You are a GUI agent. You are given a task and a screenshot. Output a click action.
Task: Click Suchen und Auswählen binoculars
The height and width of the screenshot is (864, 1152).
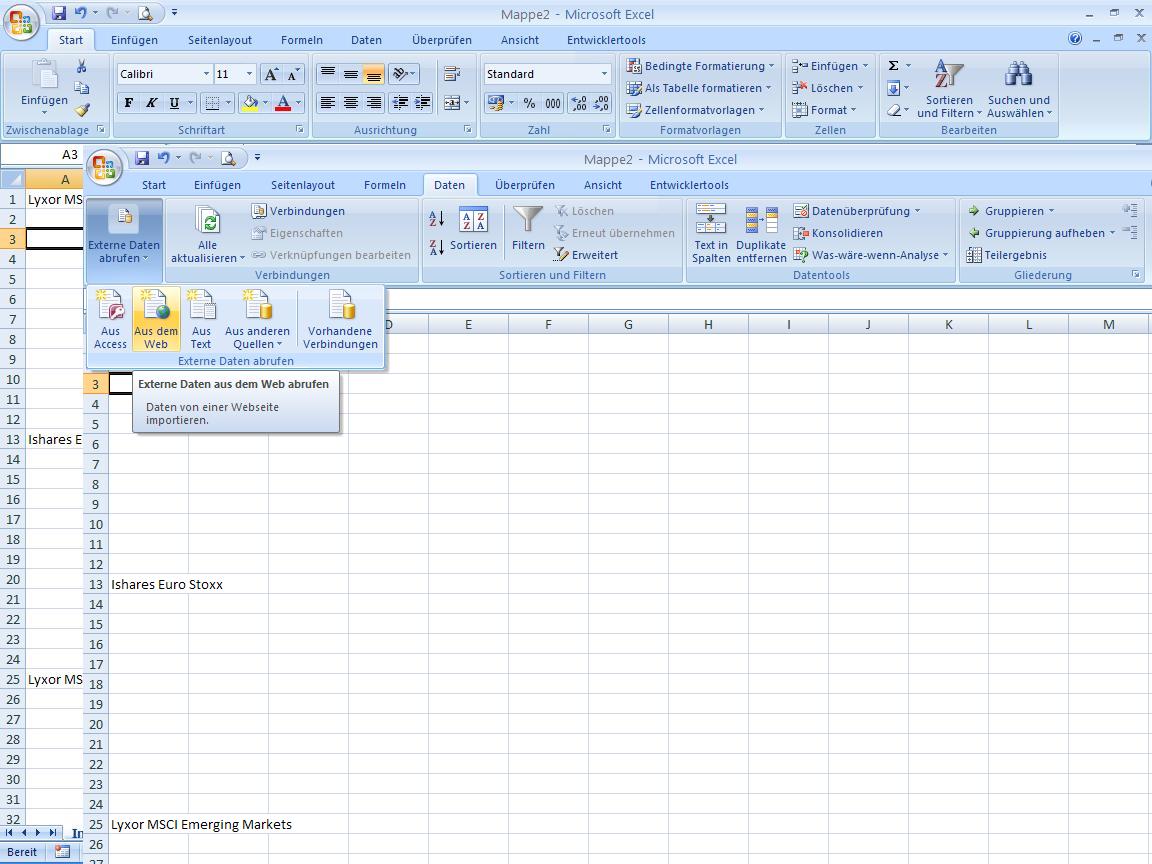coord(1019,89)
